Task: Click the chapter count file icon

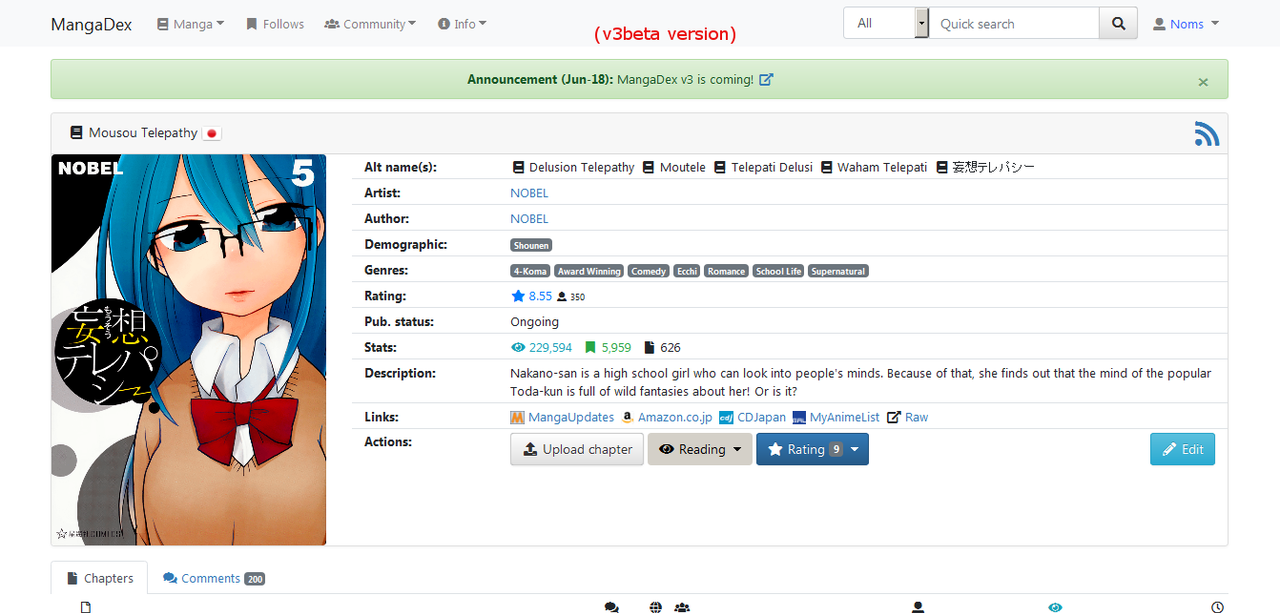Action: 650,348
